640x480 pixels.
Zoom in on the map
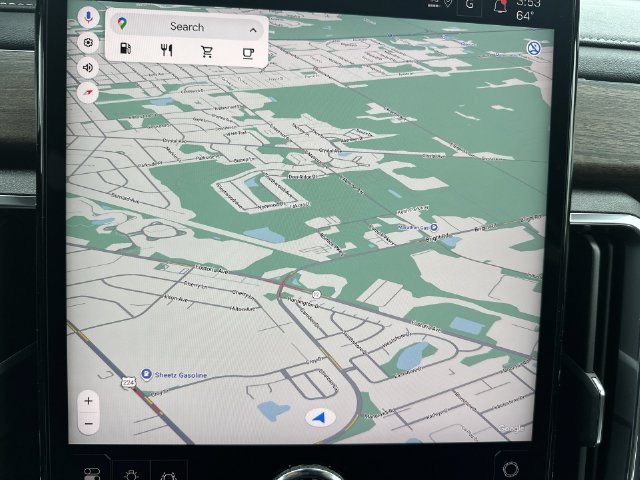pos(88,401)
